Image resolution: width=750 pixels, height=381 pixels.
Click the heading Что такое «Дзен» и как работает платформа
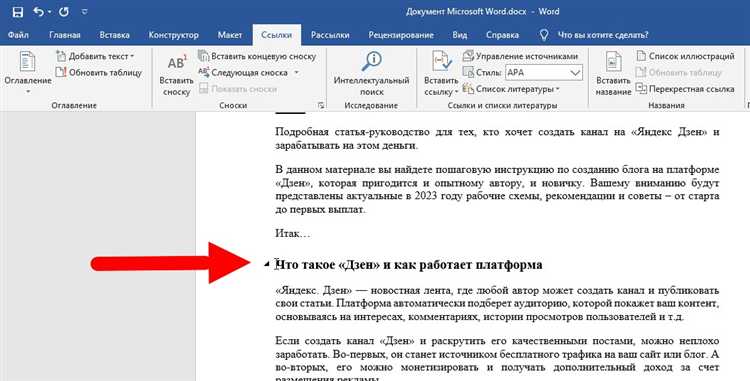point(409,264)
